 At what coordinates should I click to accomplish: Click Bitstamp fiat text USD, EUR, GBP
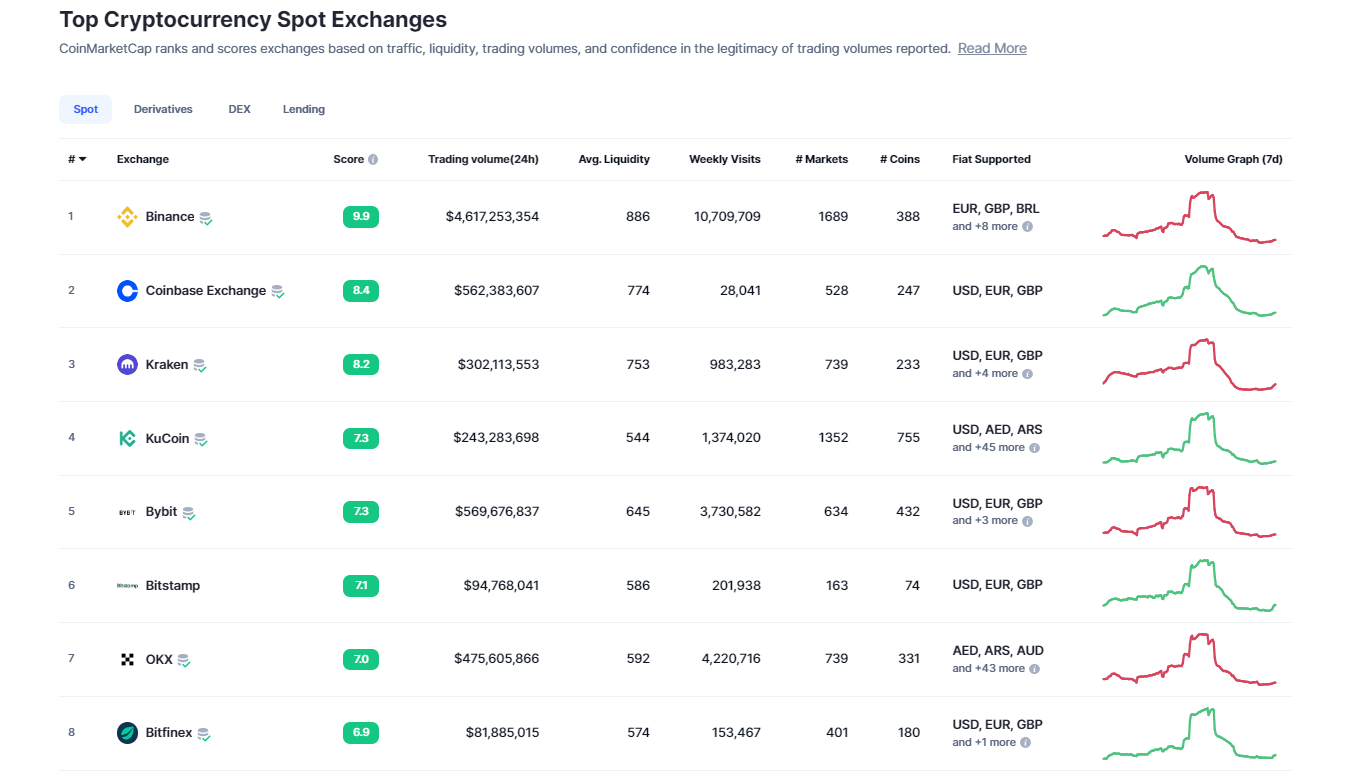tap(997, 585)
